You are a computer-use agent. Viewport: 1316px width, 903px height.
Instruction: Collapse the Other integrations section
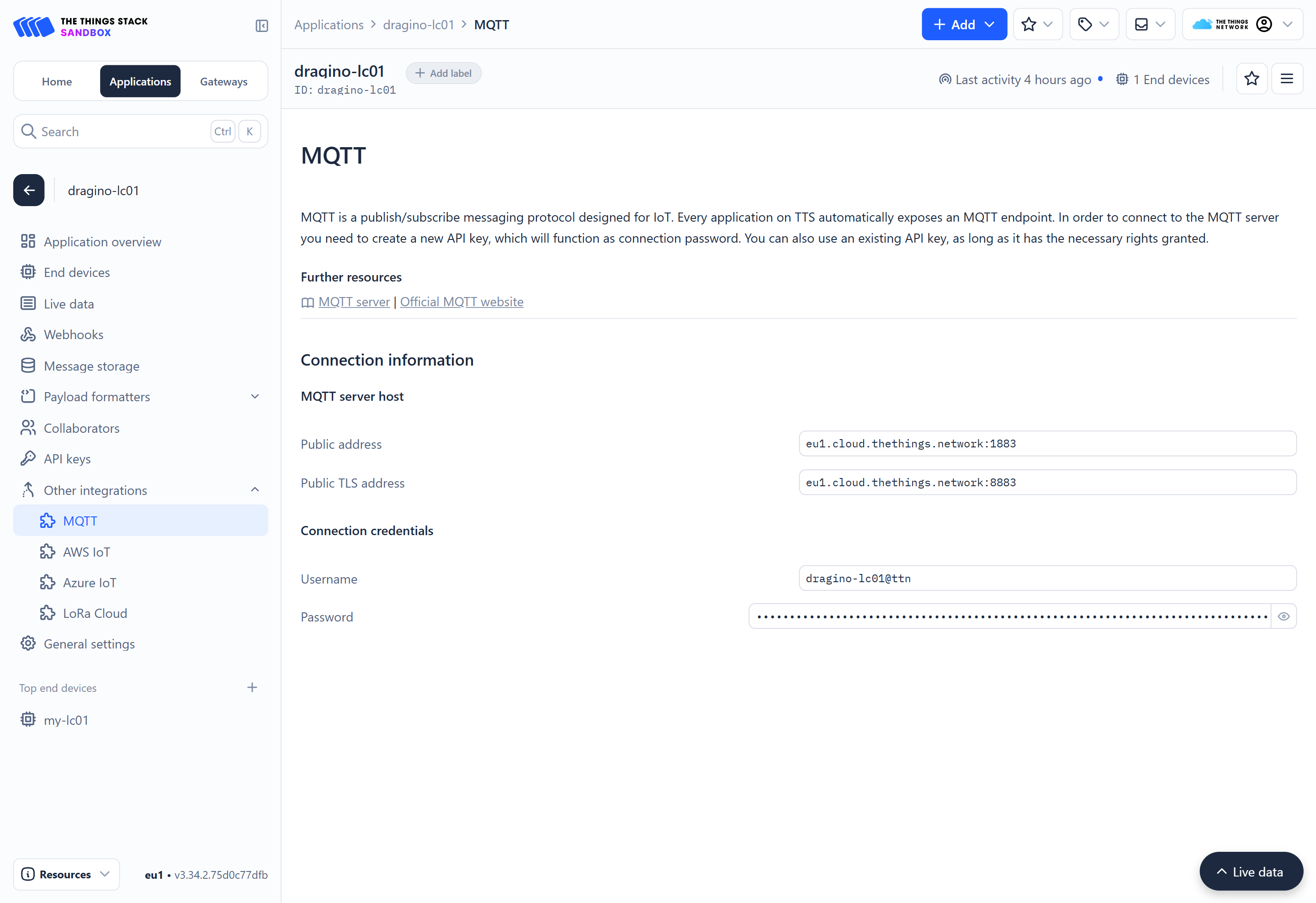(140, 490)
